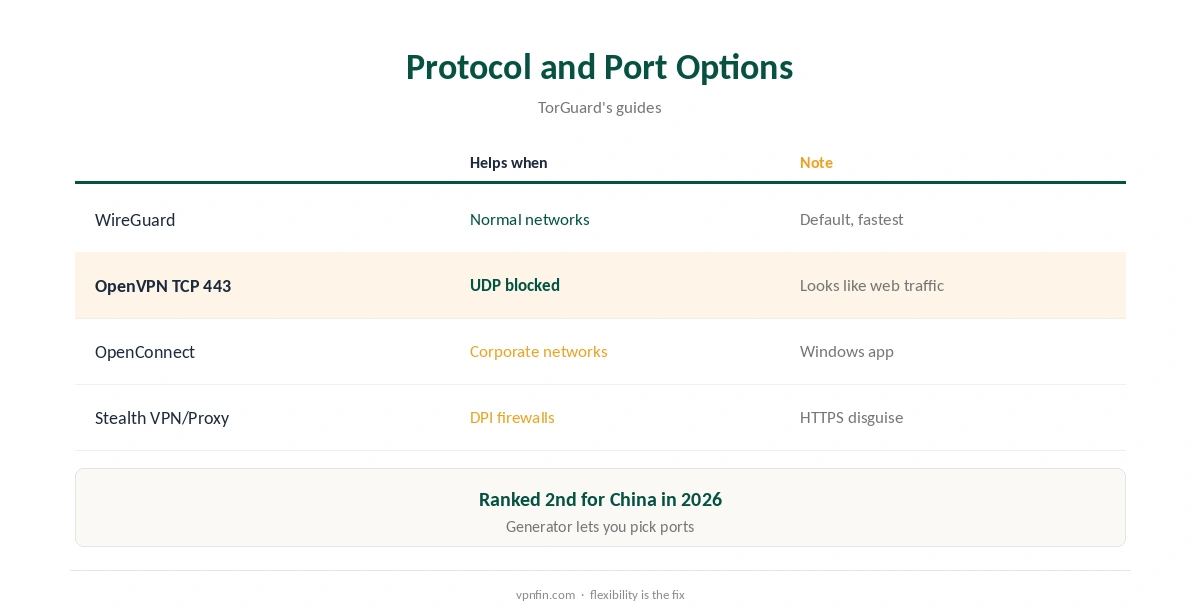Click the "flexibility is the fix" tagline

637,595
